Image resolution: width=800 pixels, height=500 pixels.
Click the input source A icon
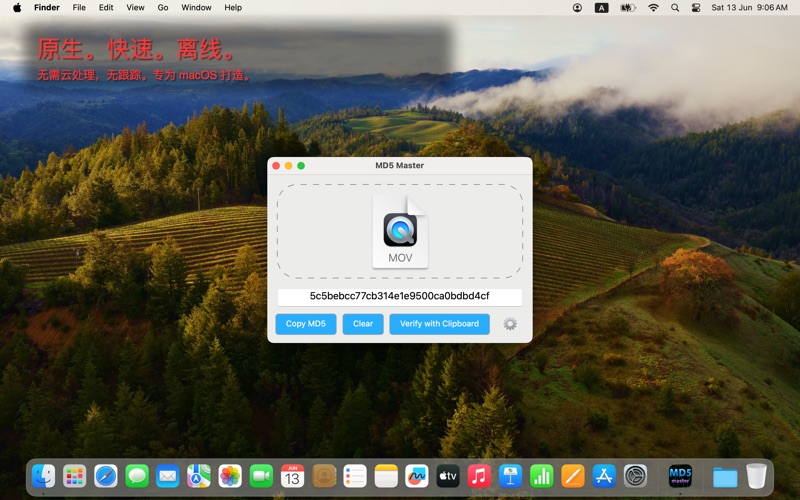(x=602, y=8)
